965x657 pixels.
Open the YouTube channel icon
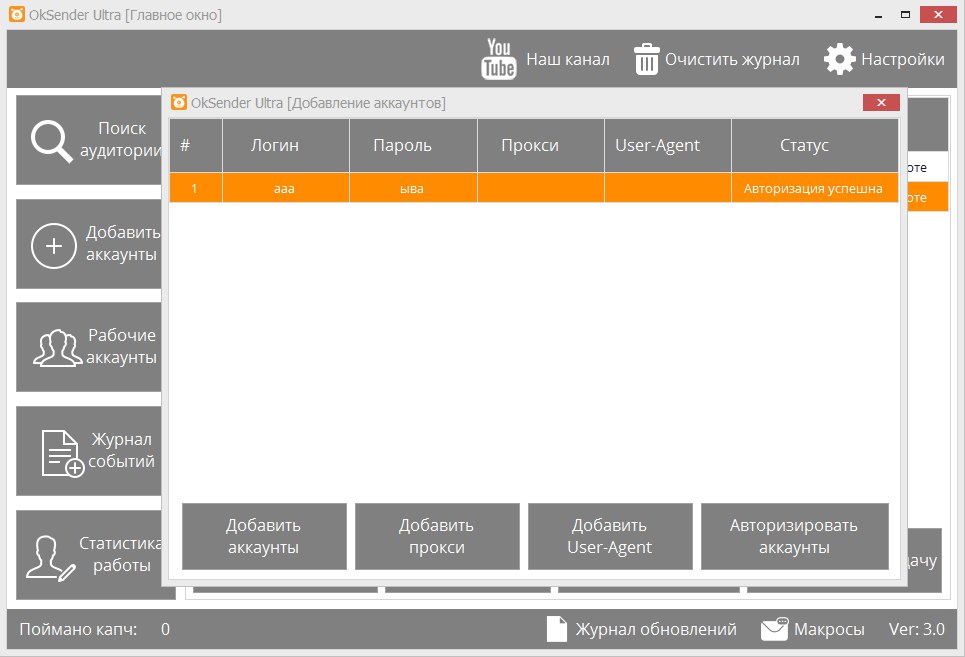499,59
